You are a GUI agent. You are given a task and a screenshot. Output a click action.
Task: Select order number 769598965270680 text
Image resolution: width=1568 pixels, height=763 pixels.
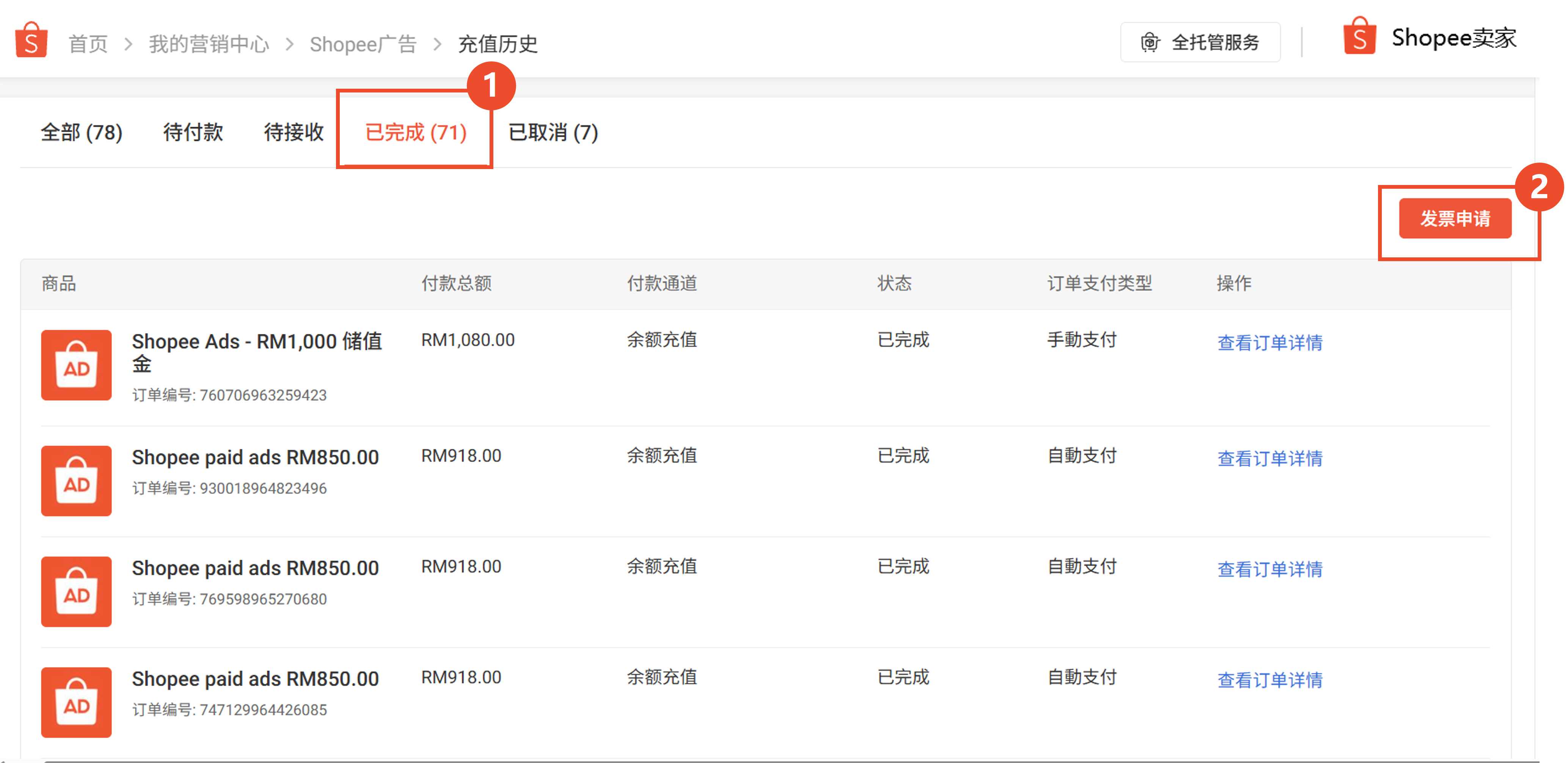[x=263, y=599]
